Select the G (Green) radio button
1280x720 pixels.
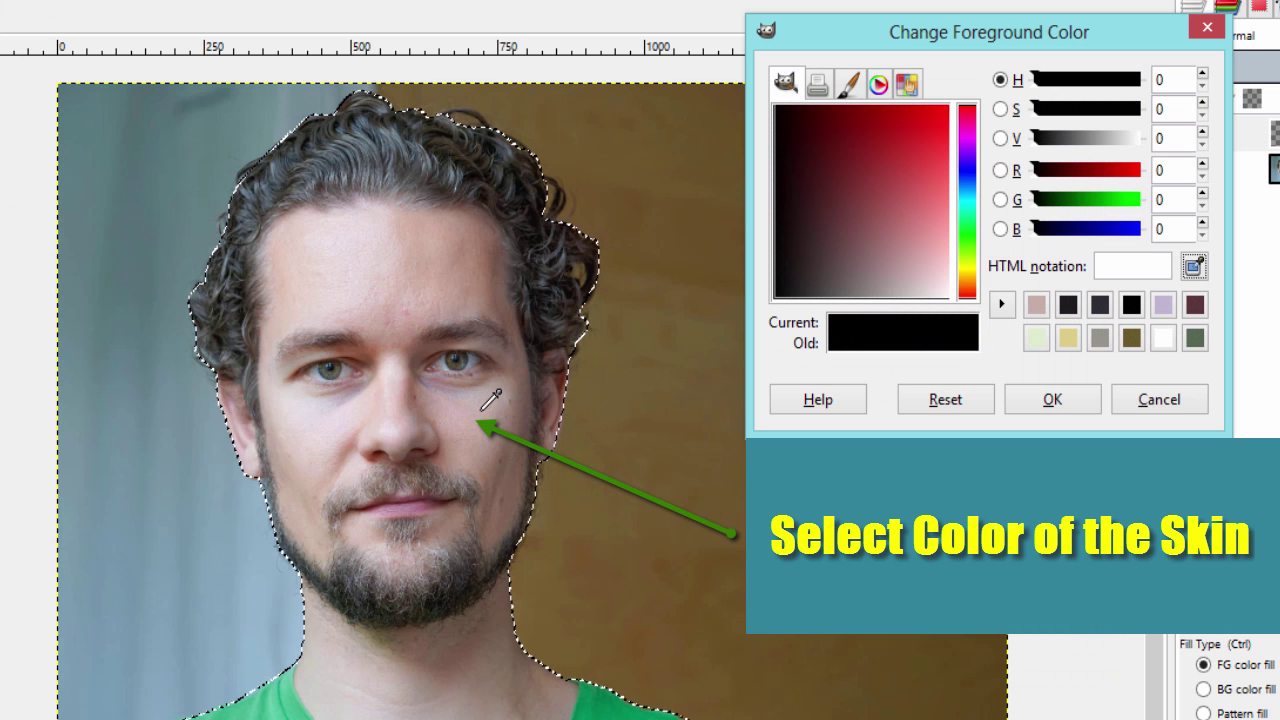click(1000, 200)
